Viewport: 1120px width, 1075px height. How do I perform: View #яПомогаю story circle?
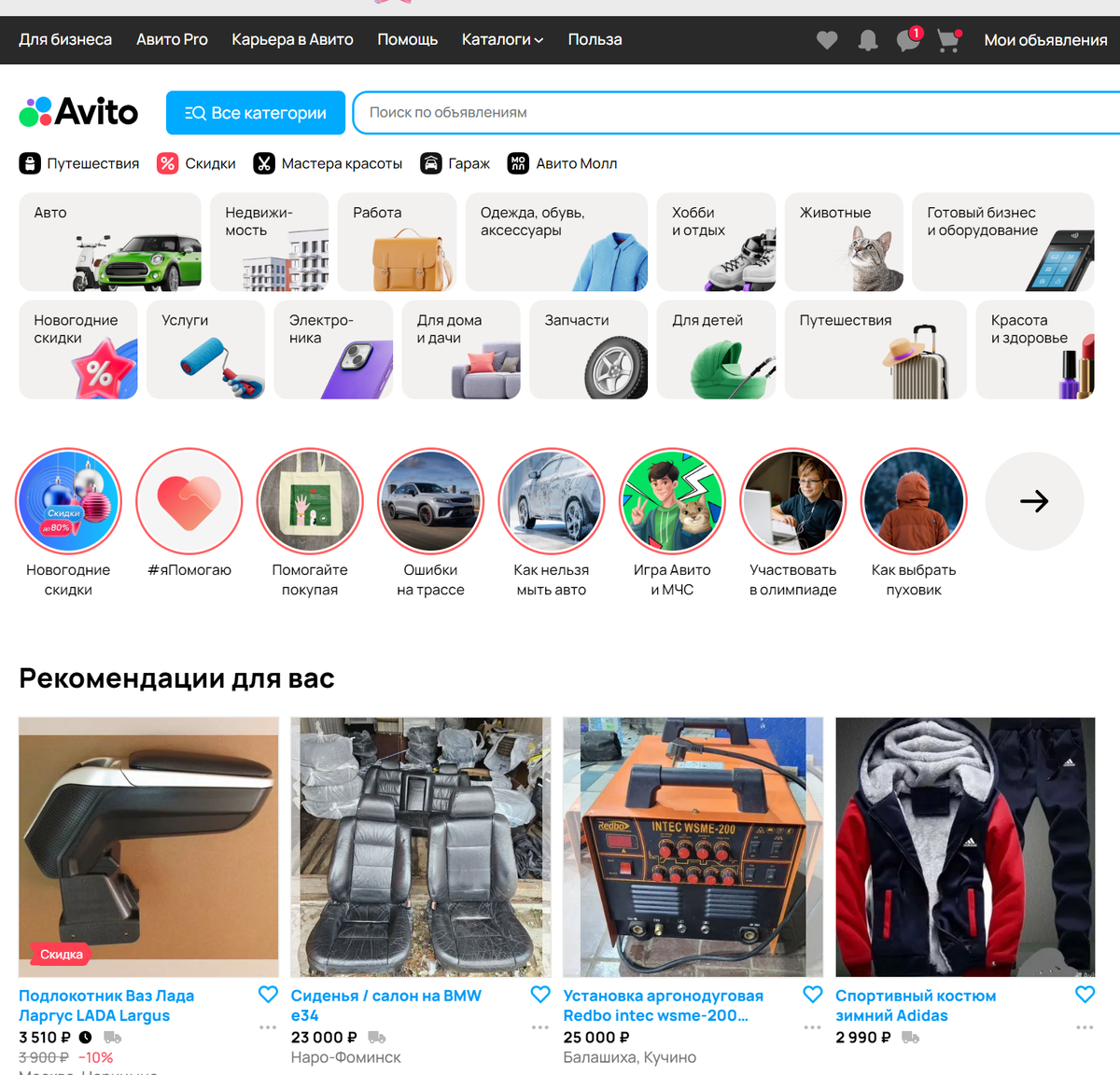pos(189,502)
